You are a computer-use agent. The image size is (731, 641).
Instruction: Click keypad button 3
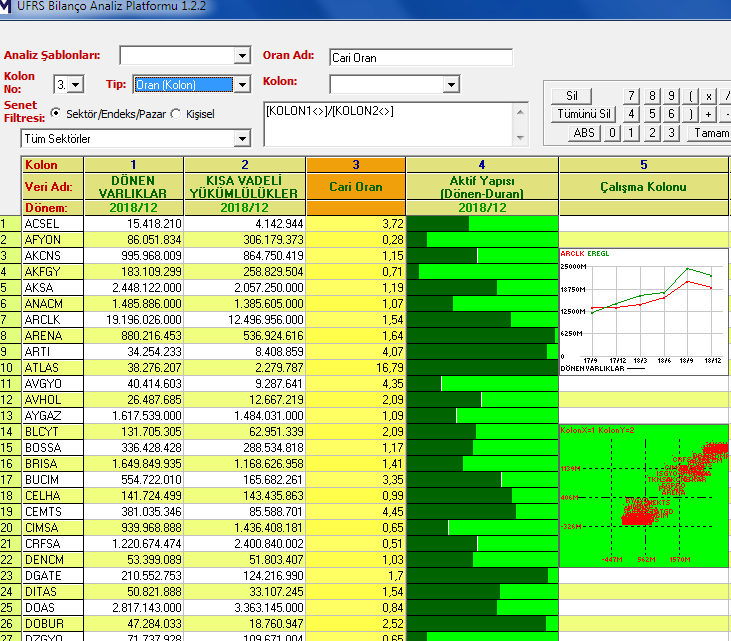pyautogui.click(x=671, y=133)
